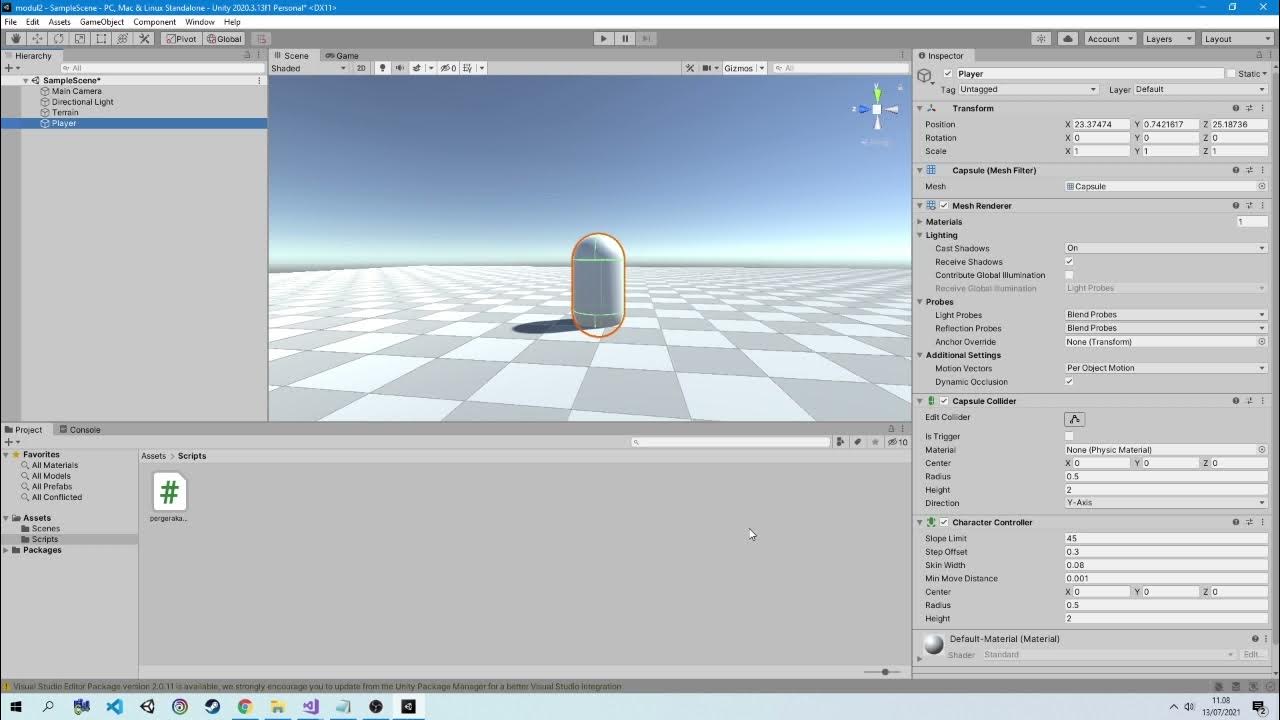Open custom editor tools icon
Image resolution: width=1280 pixels, height=720 pixels.
click(144, 39)
